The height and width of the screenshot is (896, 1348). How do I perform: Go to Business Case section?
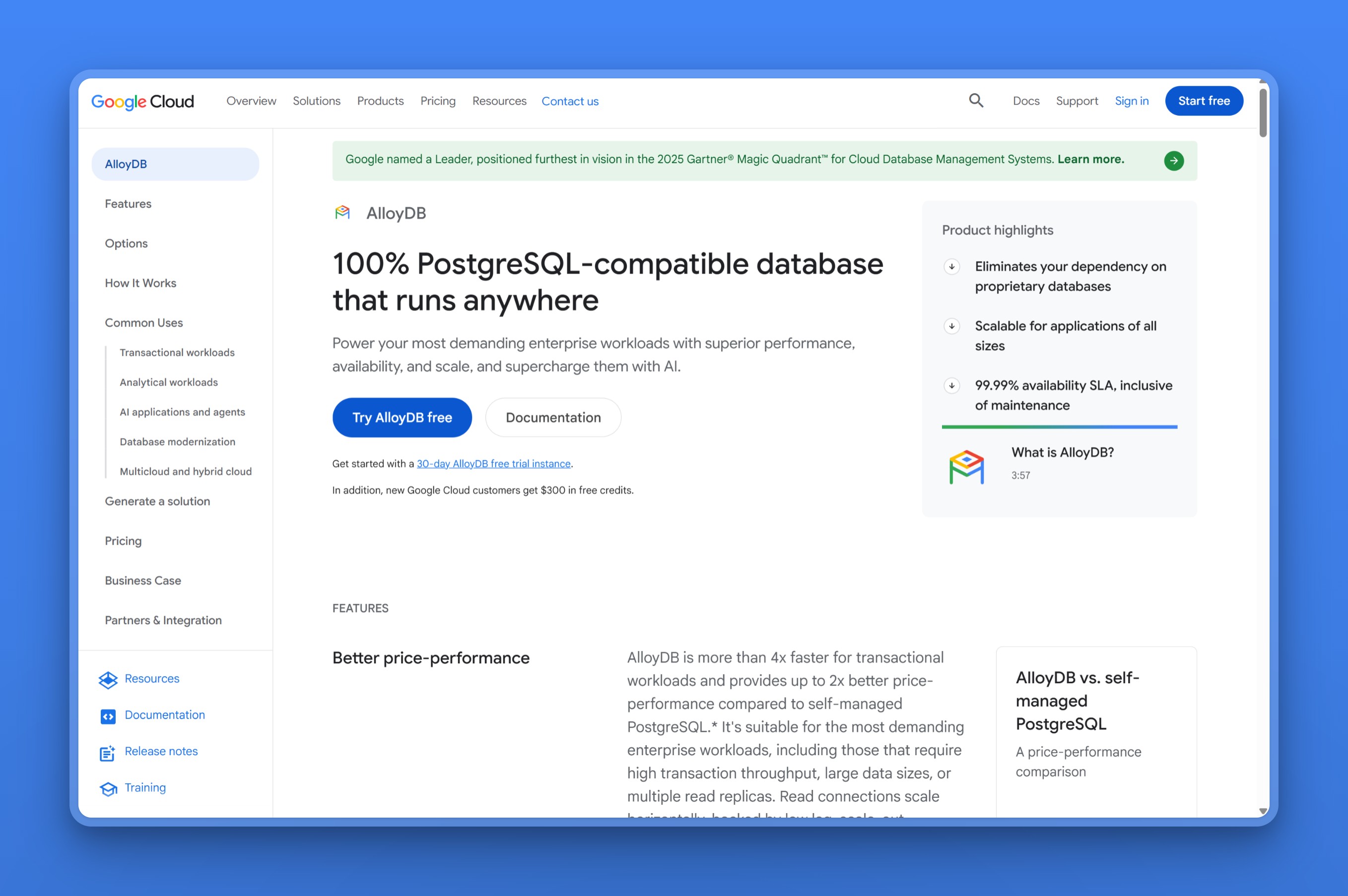pyautogui.click(x=143, y=580)
